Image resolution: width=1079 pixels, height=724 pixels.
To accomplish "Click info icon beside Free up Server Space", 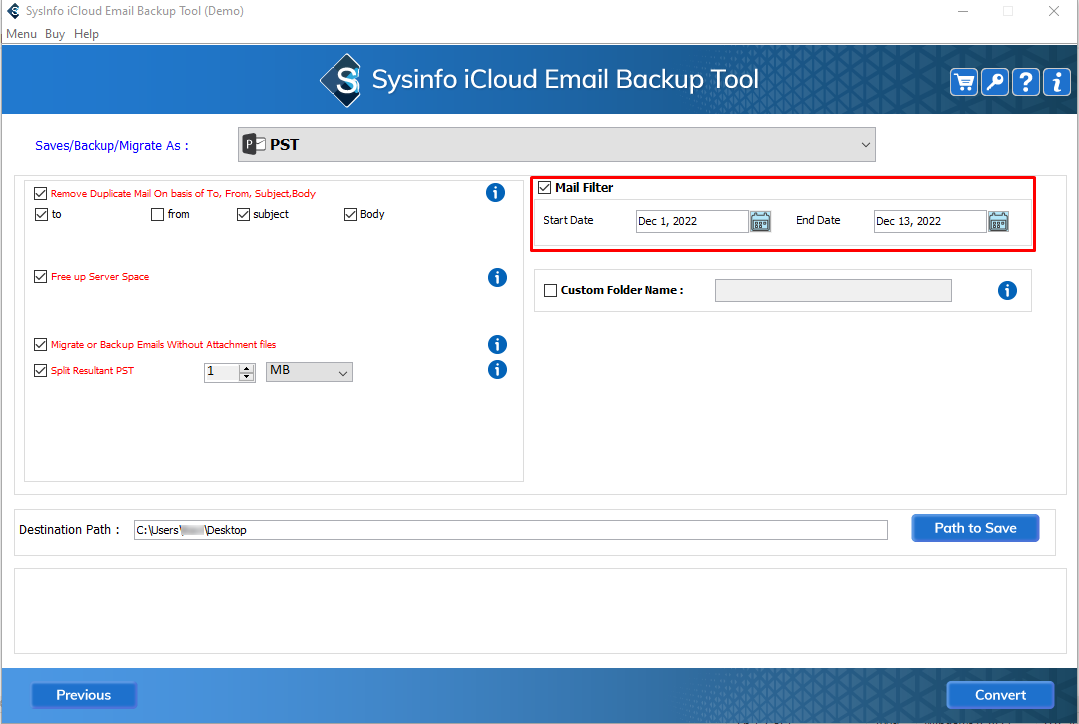I will [x=497, y=277].
